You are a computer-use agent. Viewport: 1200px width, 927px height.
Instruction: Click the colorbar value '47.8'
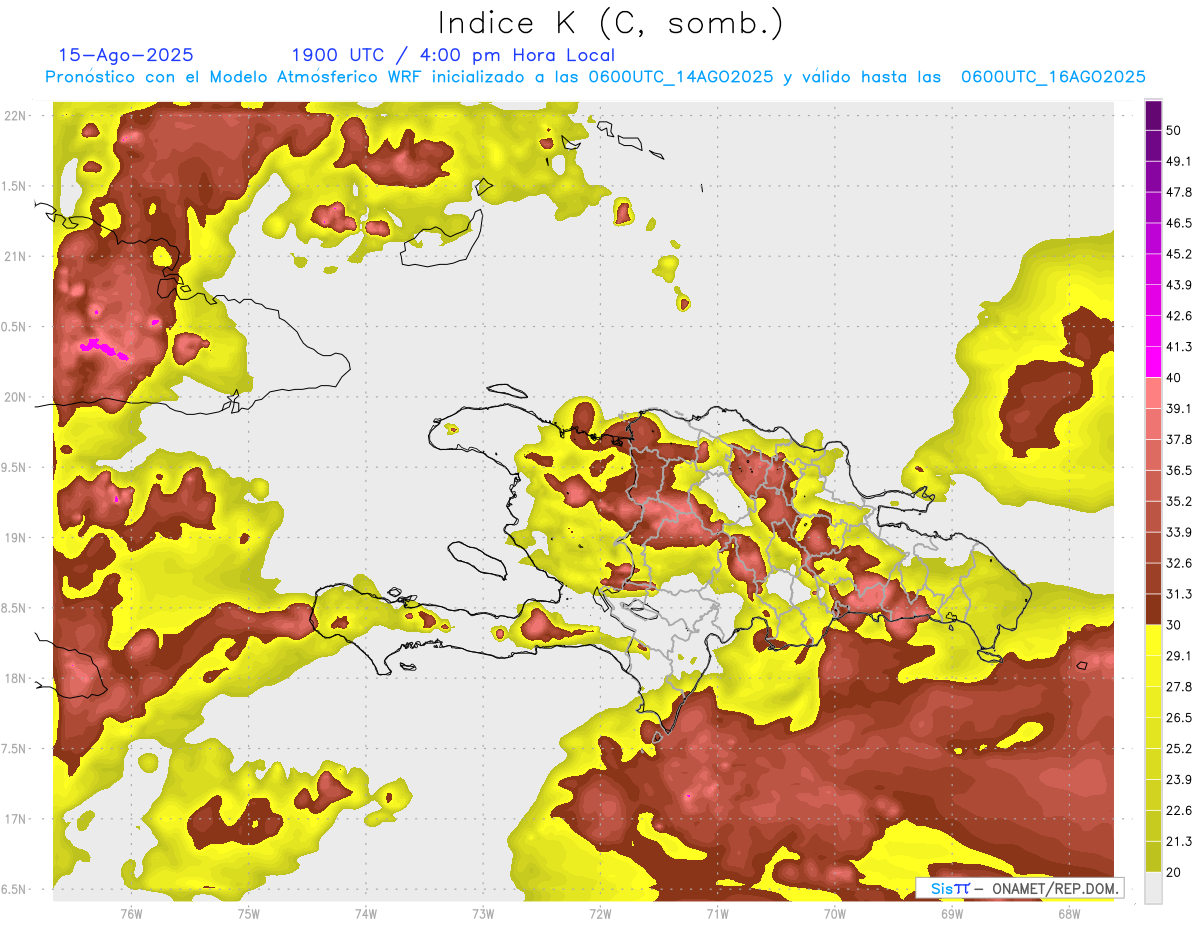point(1179,192)
